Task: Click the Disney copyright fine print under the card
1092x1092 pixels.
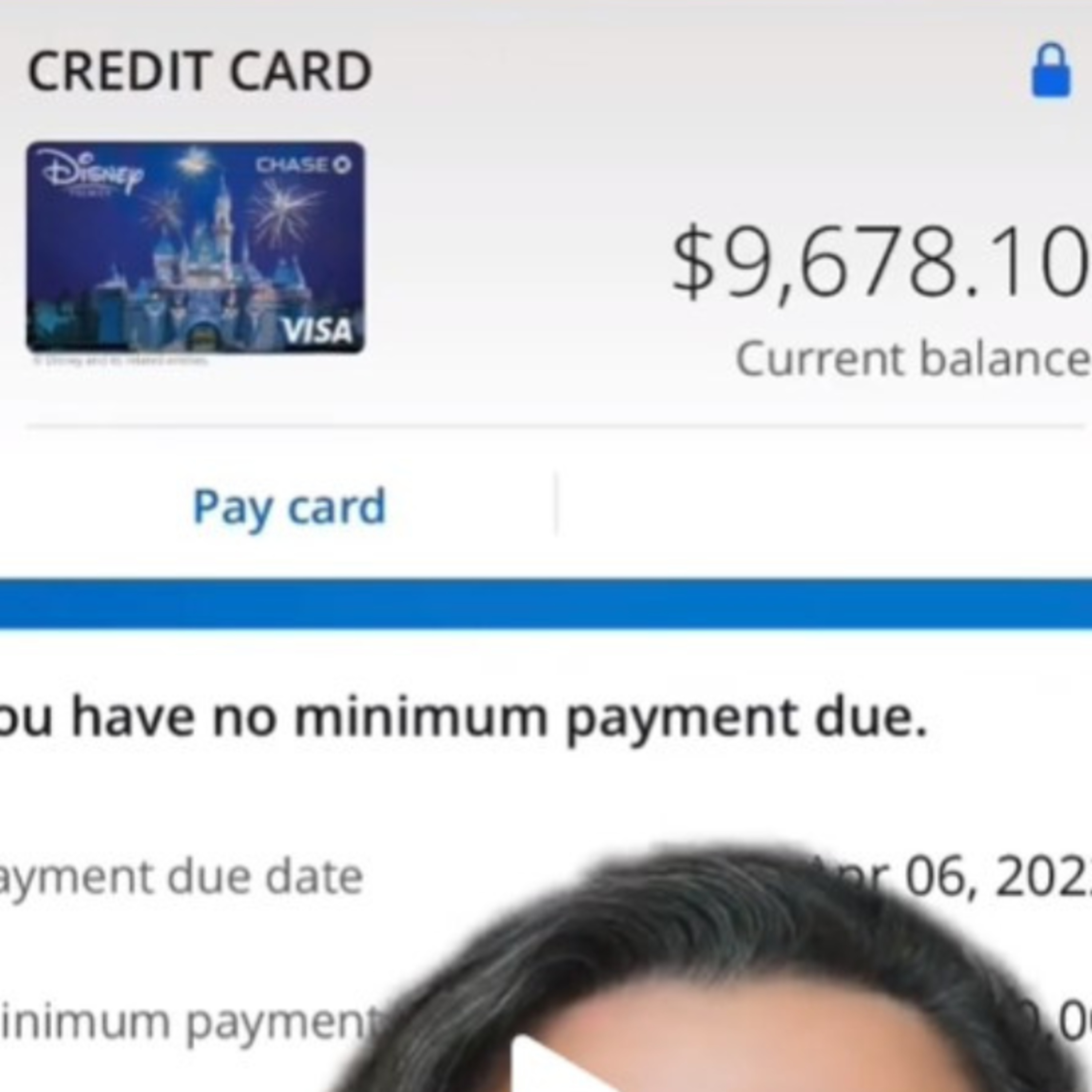Action: (x=120, y=361)
